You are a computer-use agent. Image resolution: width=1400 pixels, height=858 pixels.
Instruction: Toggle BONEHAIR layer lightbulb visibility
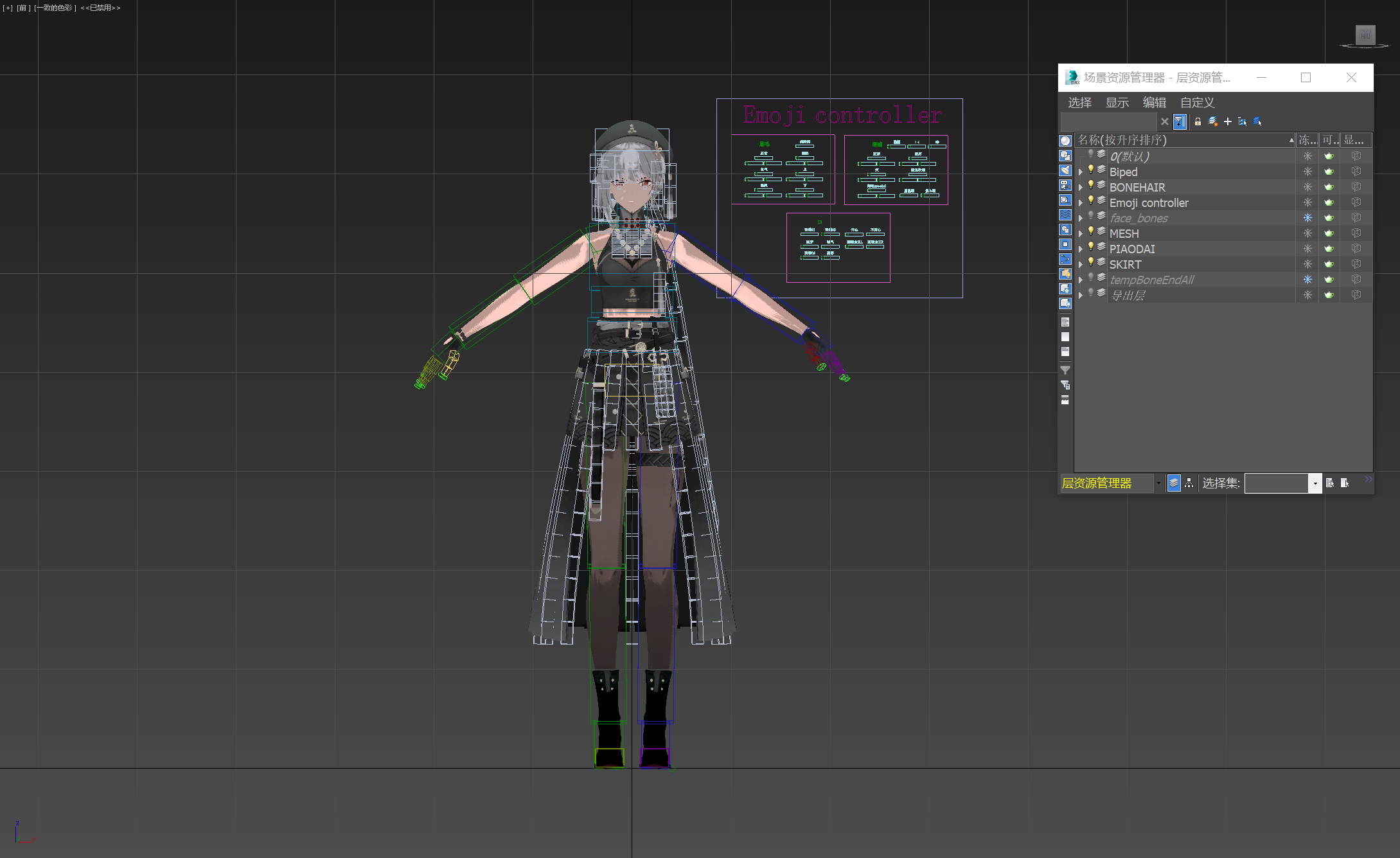point(1091,186)
